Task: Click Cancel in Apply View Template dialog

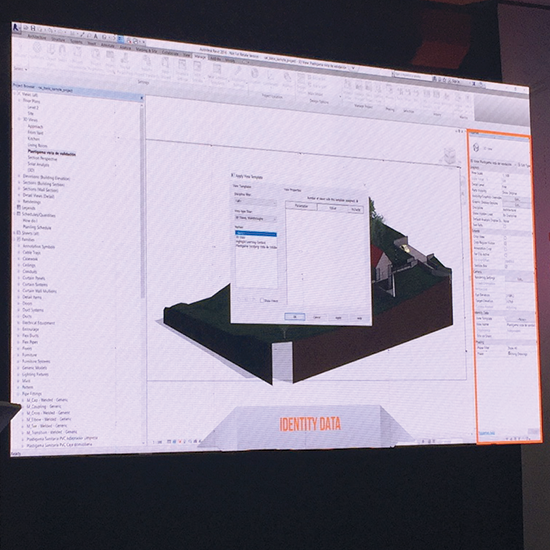Action: 317,317
